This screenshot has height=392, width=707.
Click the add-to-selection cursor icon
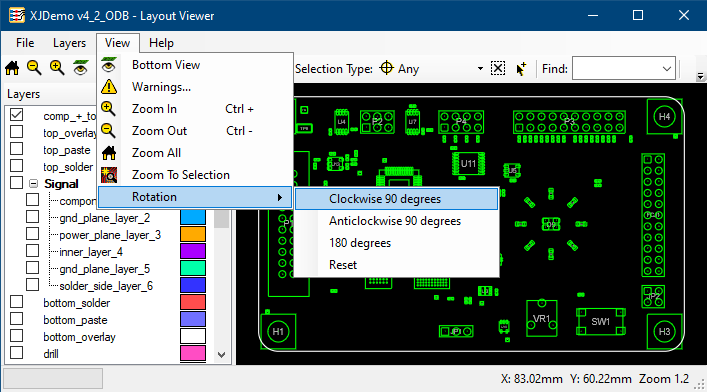point(521,69)
